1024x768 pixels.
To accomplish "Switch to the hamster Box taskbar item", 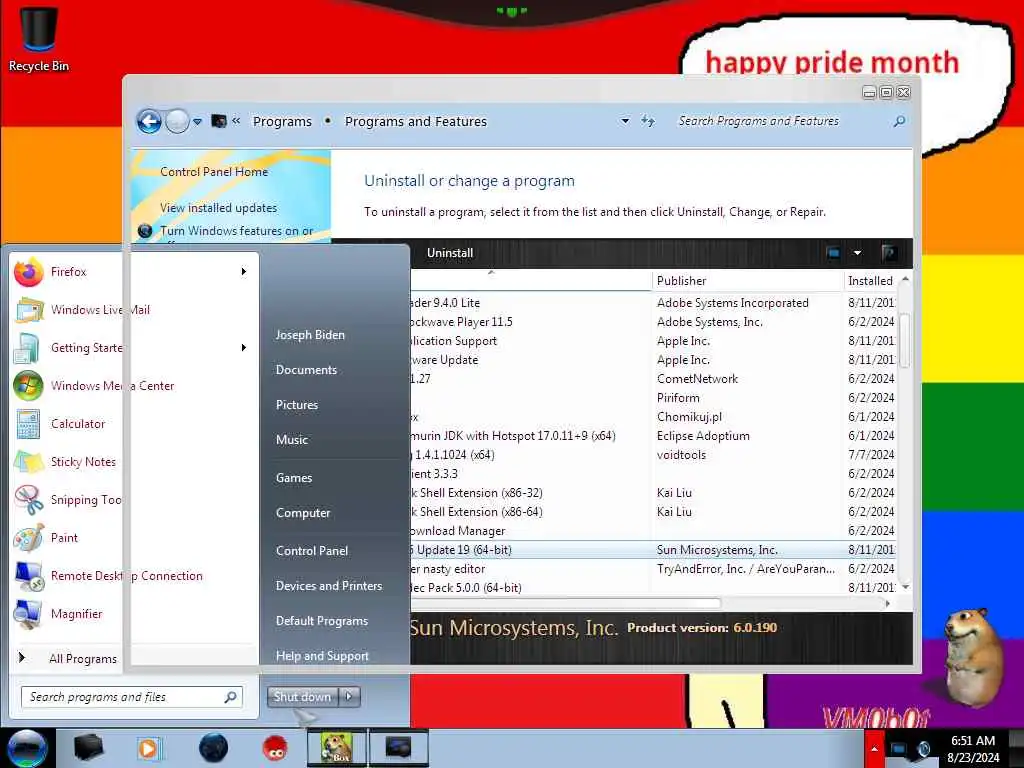I will tap(337, 748).
